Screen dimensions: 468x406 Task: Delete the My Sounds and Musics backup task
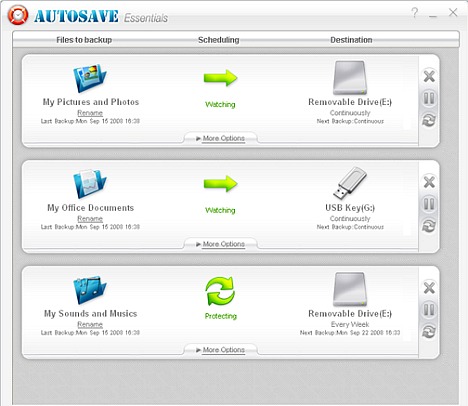429,288
